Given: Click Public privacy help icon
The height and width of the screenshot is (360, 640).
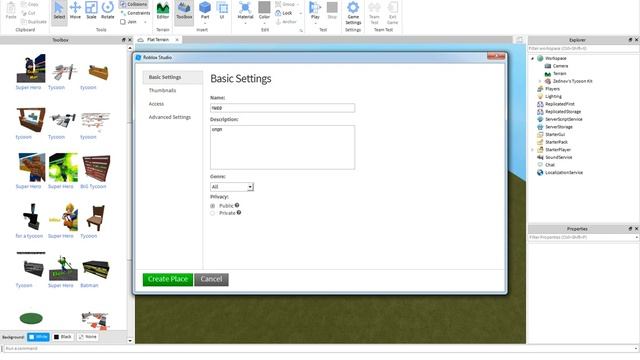Looking at the screenshot, I should [x=237, y=205].
